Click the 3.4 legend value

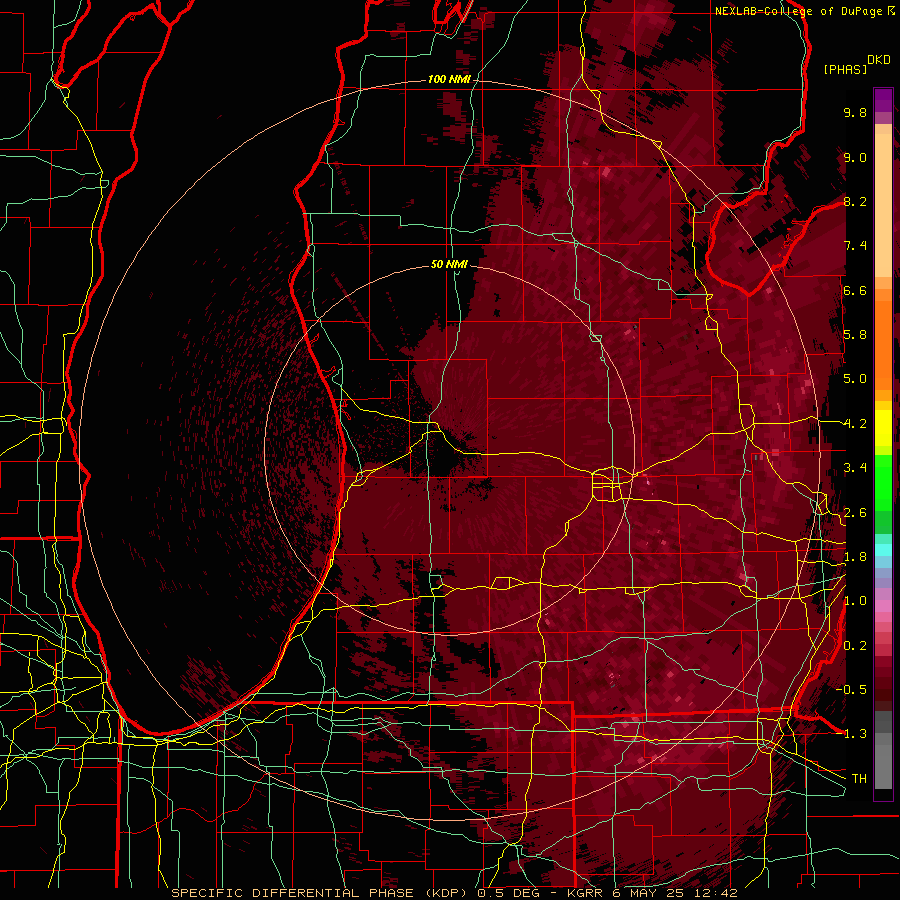pyautogui.click(x=855, y=468)
